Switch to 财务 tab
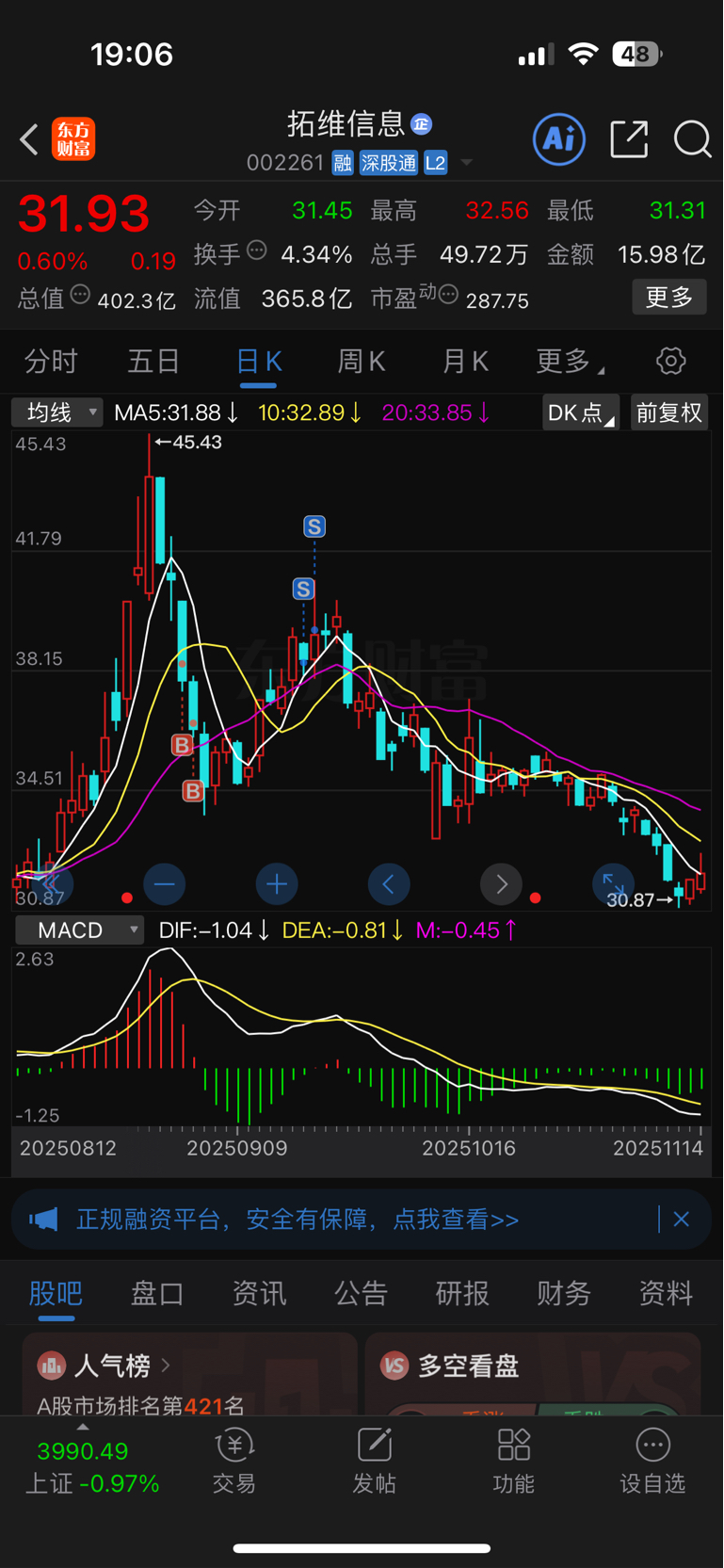 (564, 1294)
